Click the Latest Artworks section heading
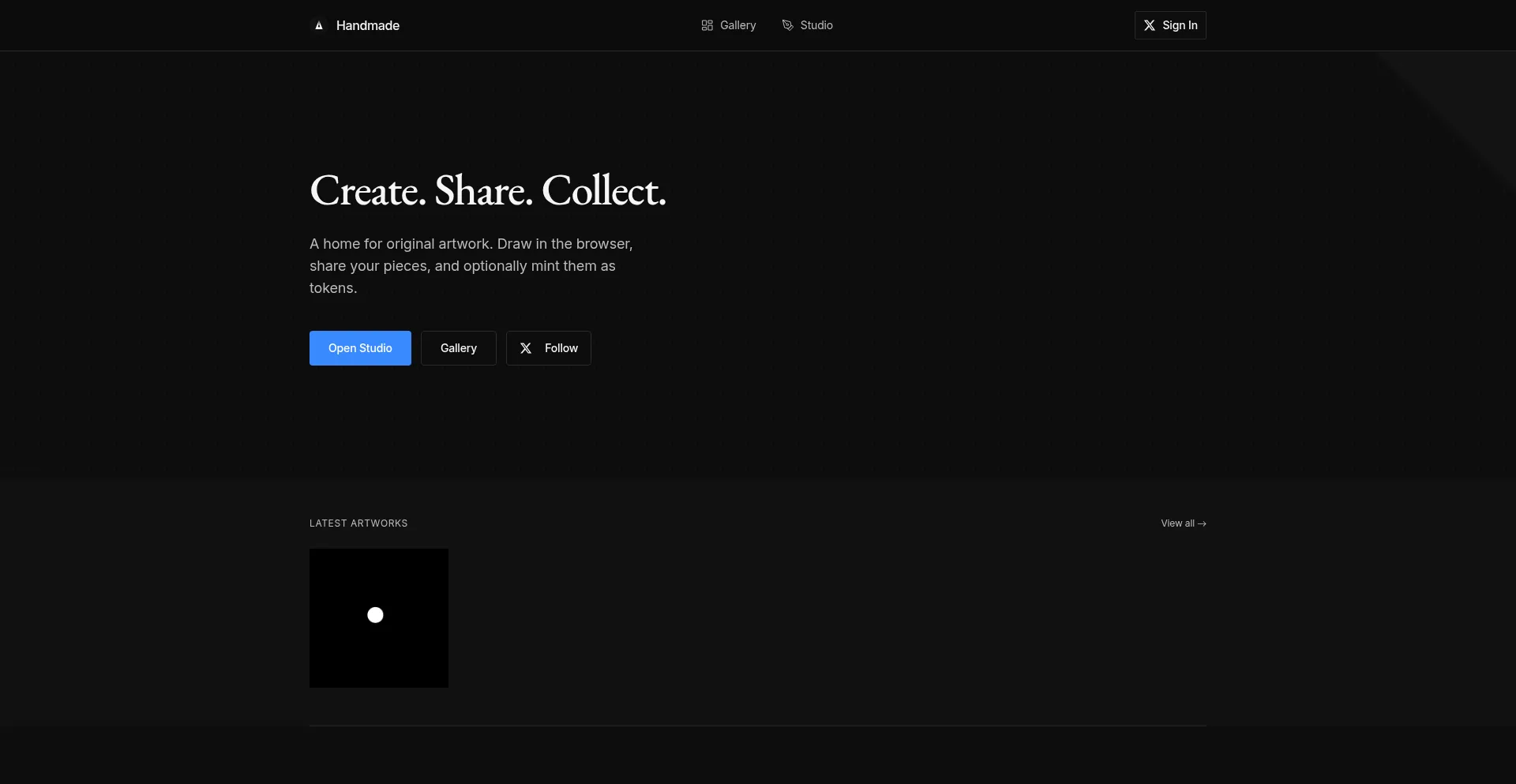The image size is (1516, 784). [358, 523]
